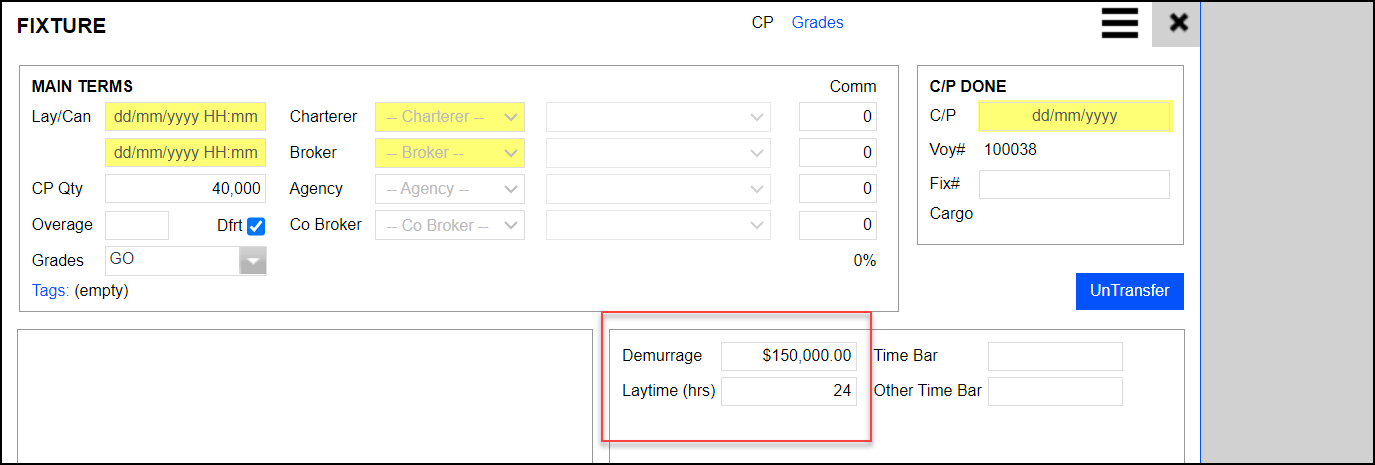Open the Co Broker dropdown
The image size is (1375, 465).
pyautogui.click(x=450, y=225)
